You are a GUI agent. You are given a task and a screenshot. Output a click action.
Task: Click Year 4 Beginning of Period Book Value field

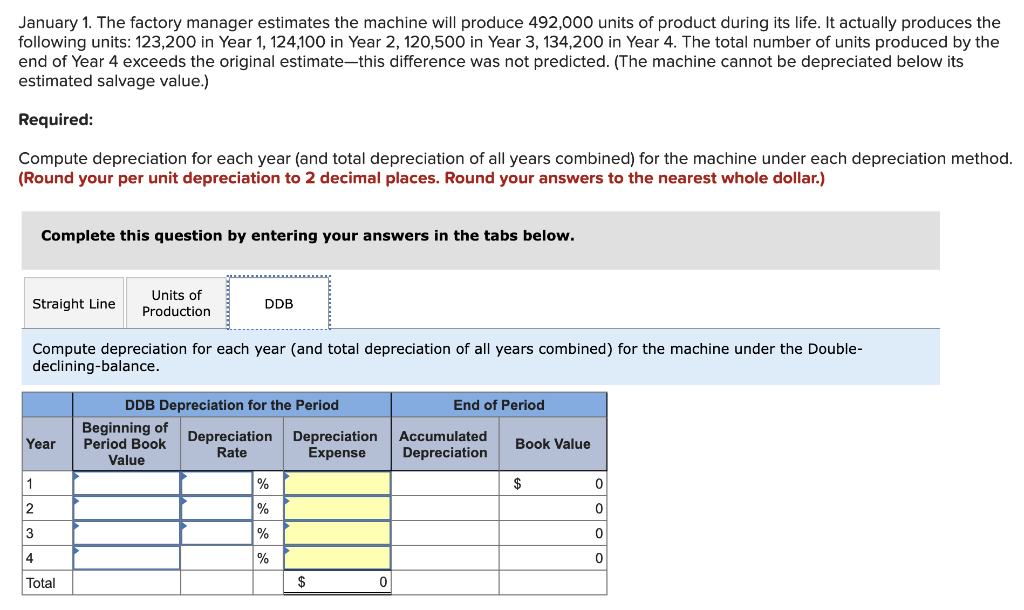pyautogui.click(x=125, y=558)
